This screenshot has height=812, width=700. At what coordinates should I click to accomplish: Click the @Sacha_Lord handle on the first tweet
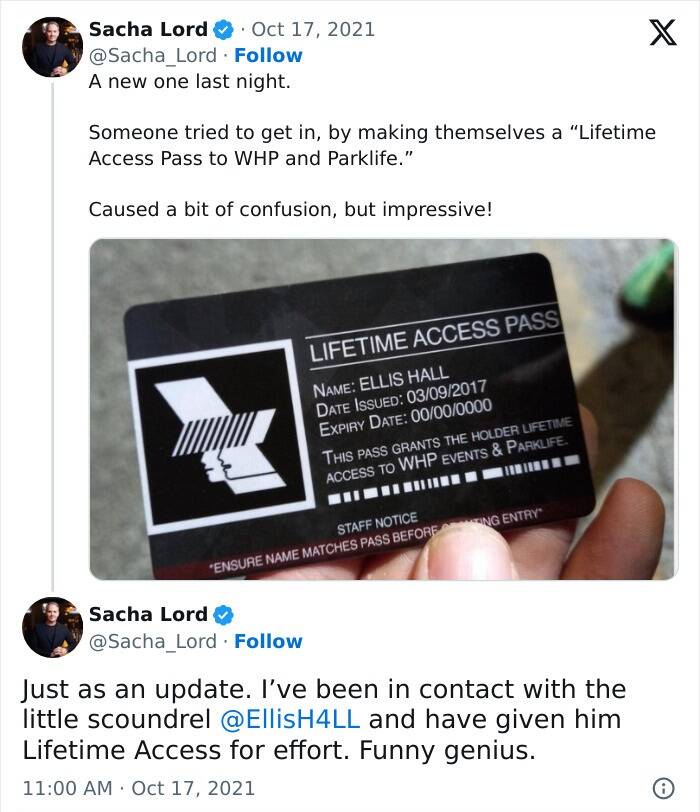click(153, 55)
